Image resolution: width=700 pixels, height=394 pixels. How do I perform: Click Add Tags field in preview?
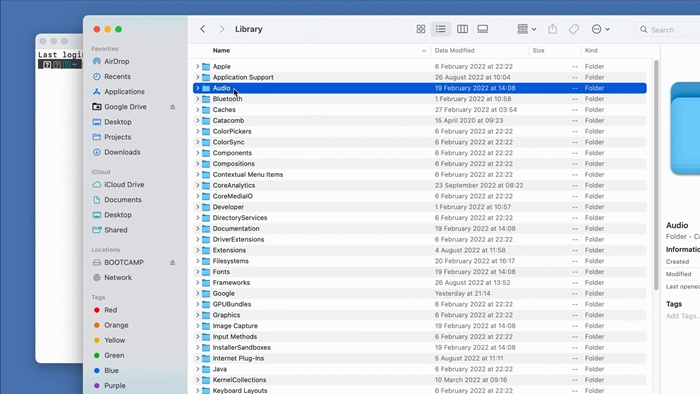(683, 316)
